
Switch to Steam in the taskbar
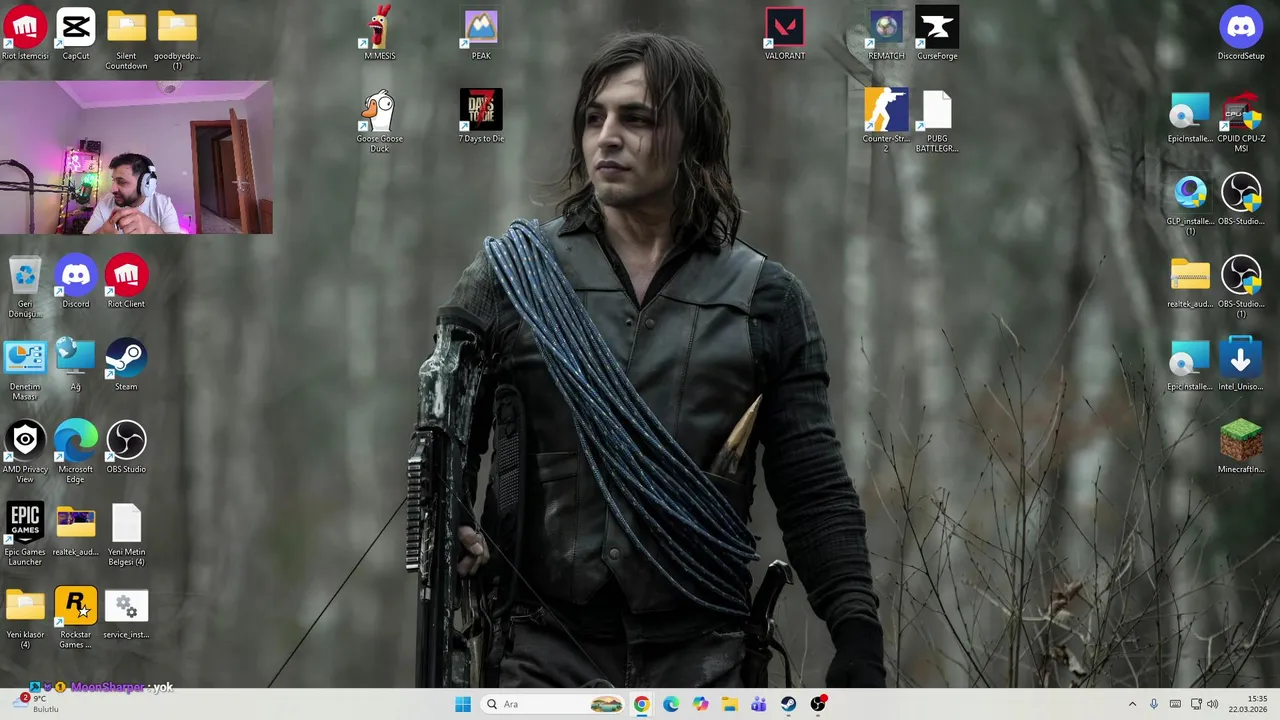coord(788,704)
